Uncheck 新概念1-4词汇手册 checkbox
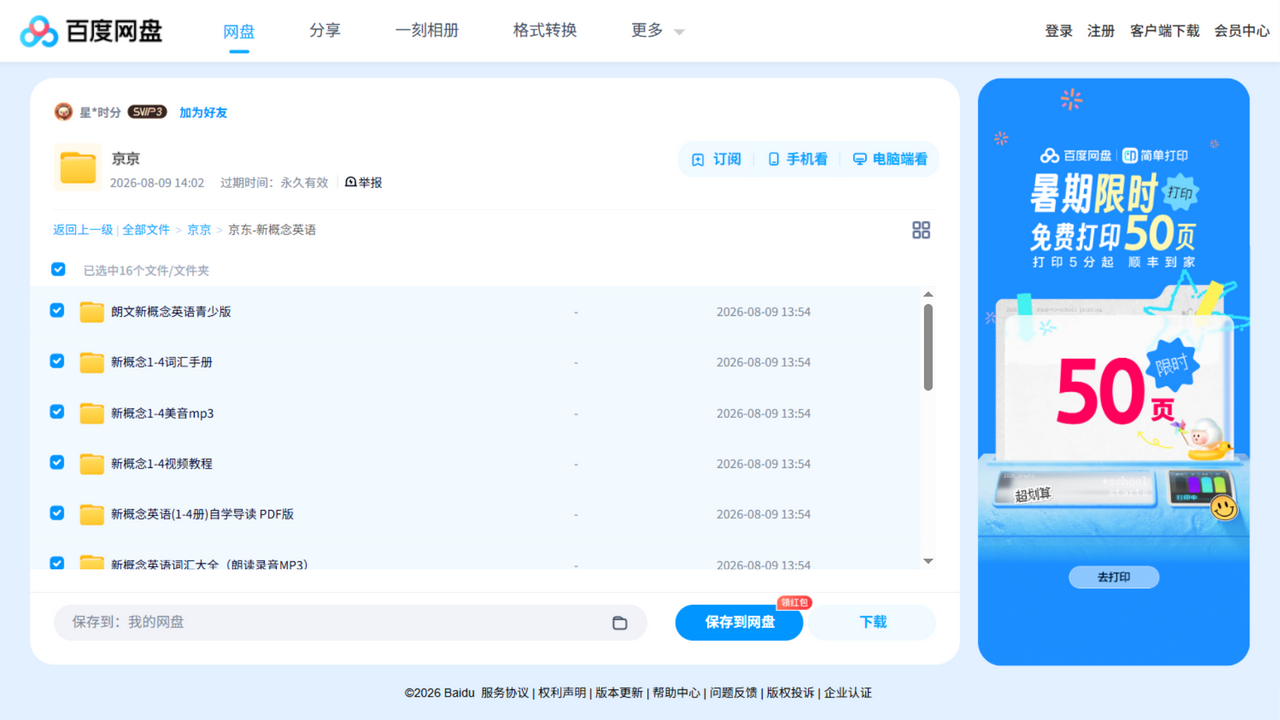Image resolution: width=1280 pixels, height=720 pixels. 57,360
